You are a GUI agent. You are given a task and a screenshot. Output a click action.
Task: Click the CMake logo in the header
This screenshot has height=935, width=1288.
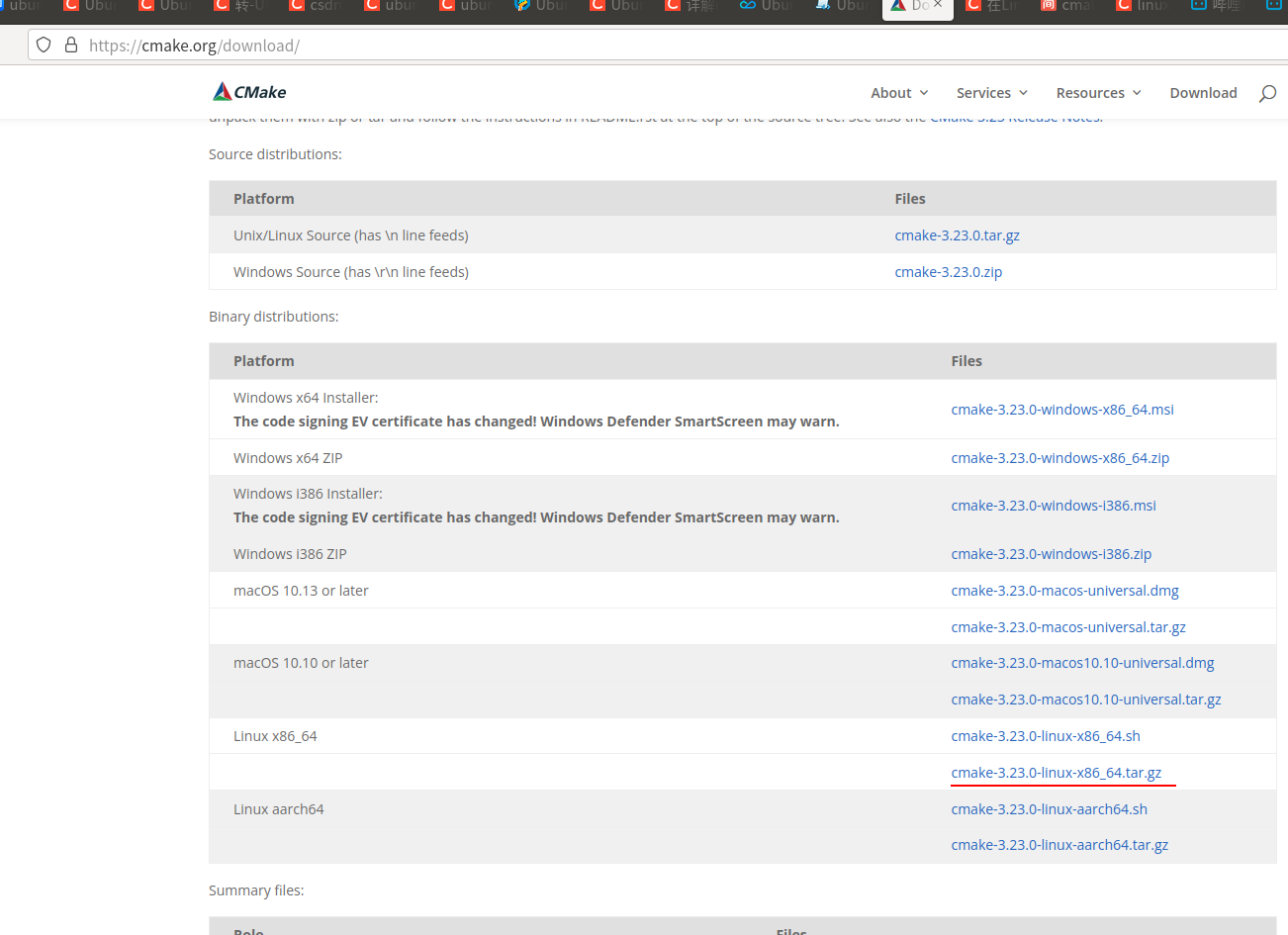pyautogui.click(x=249, y=92)
